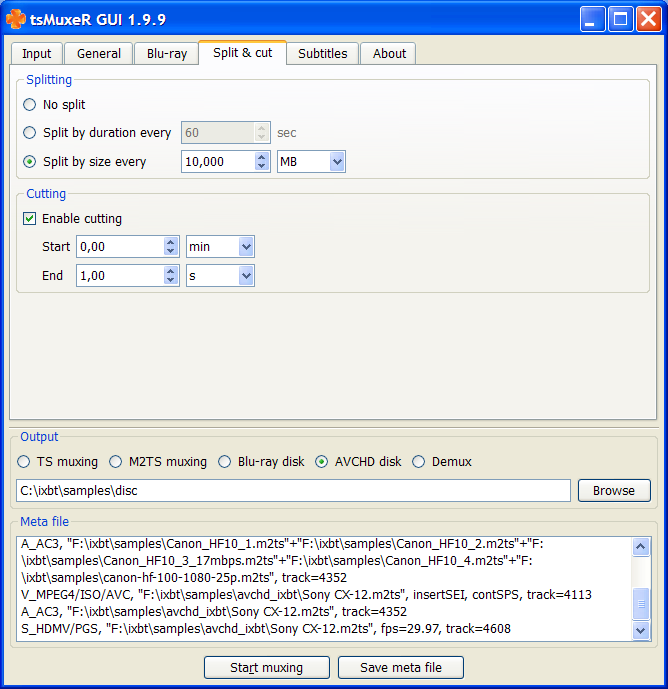Increase split size with up arrow
This screenshot has height=689, width=668.
coord(261,157)
